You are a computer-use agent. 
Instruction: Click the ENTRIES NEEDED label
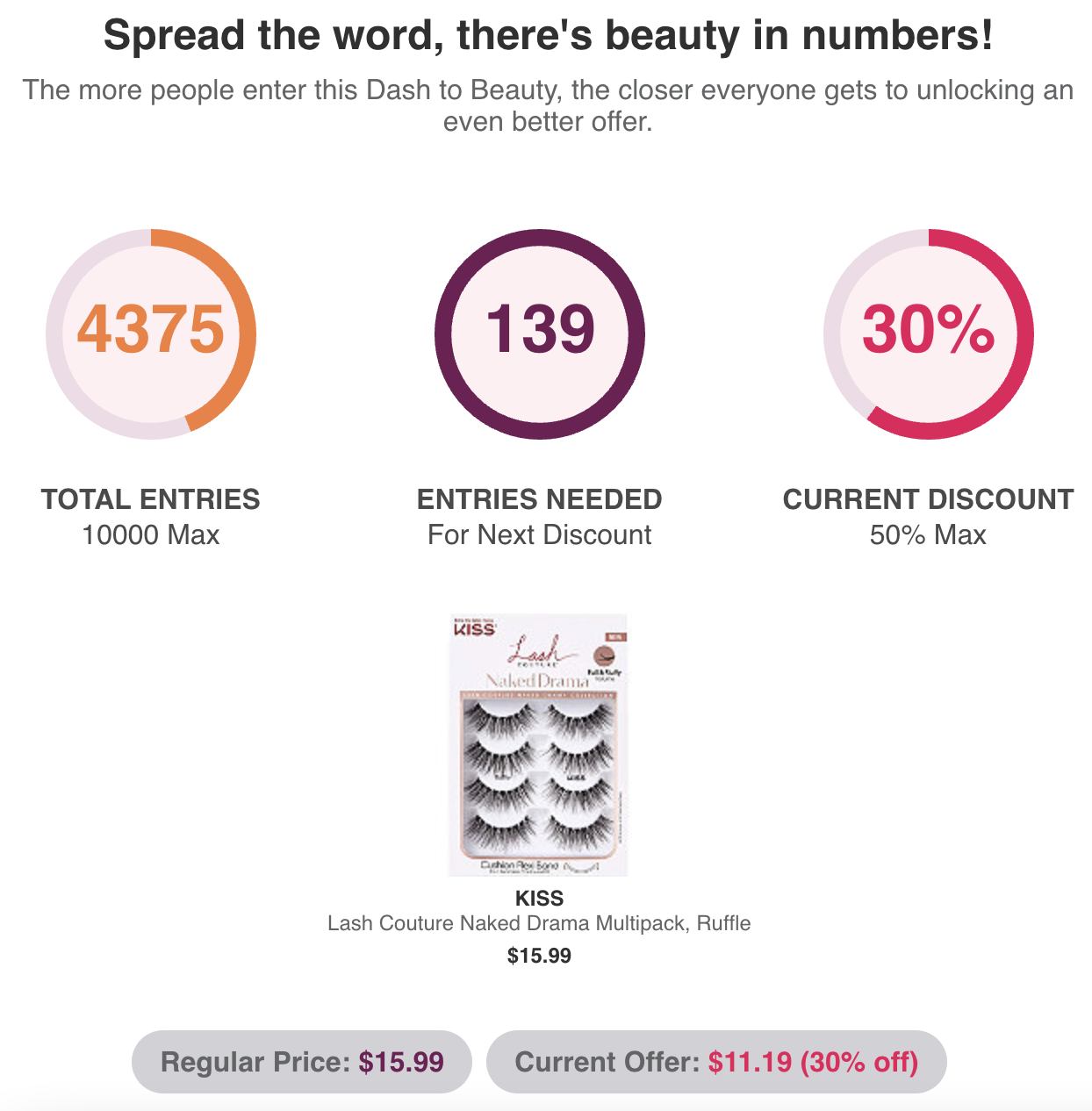coord(539,499)
